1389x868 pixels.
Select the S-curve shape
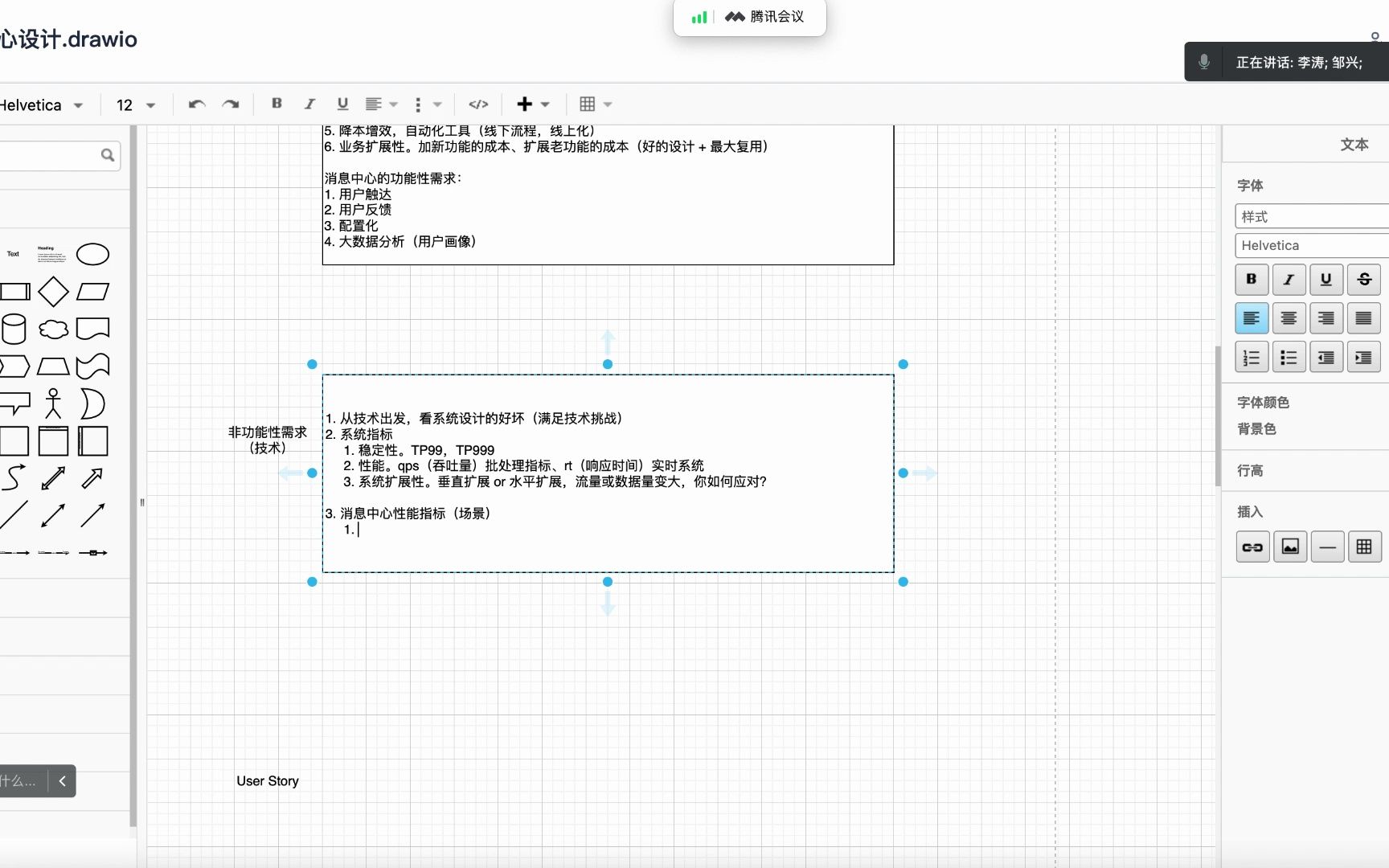tap(14, 477)
